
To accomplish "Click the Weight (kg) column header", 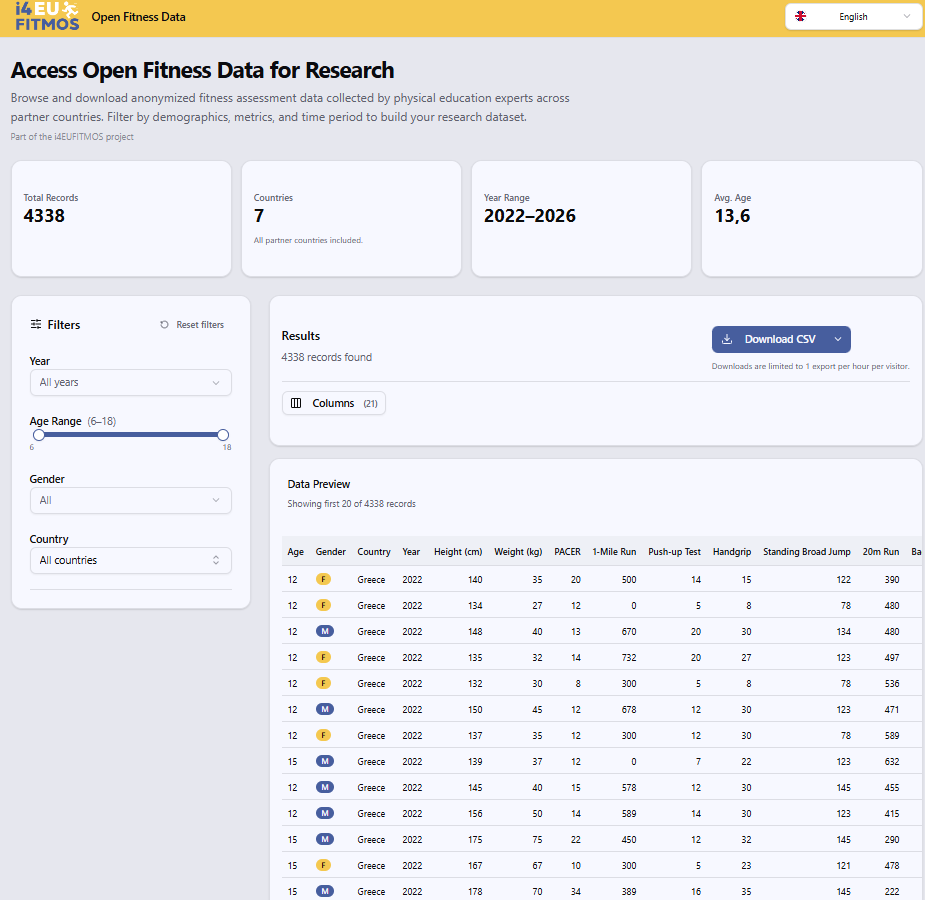I will tap(518, 552).
